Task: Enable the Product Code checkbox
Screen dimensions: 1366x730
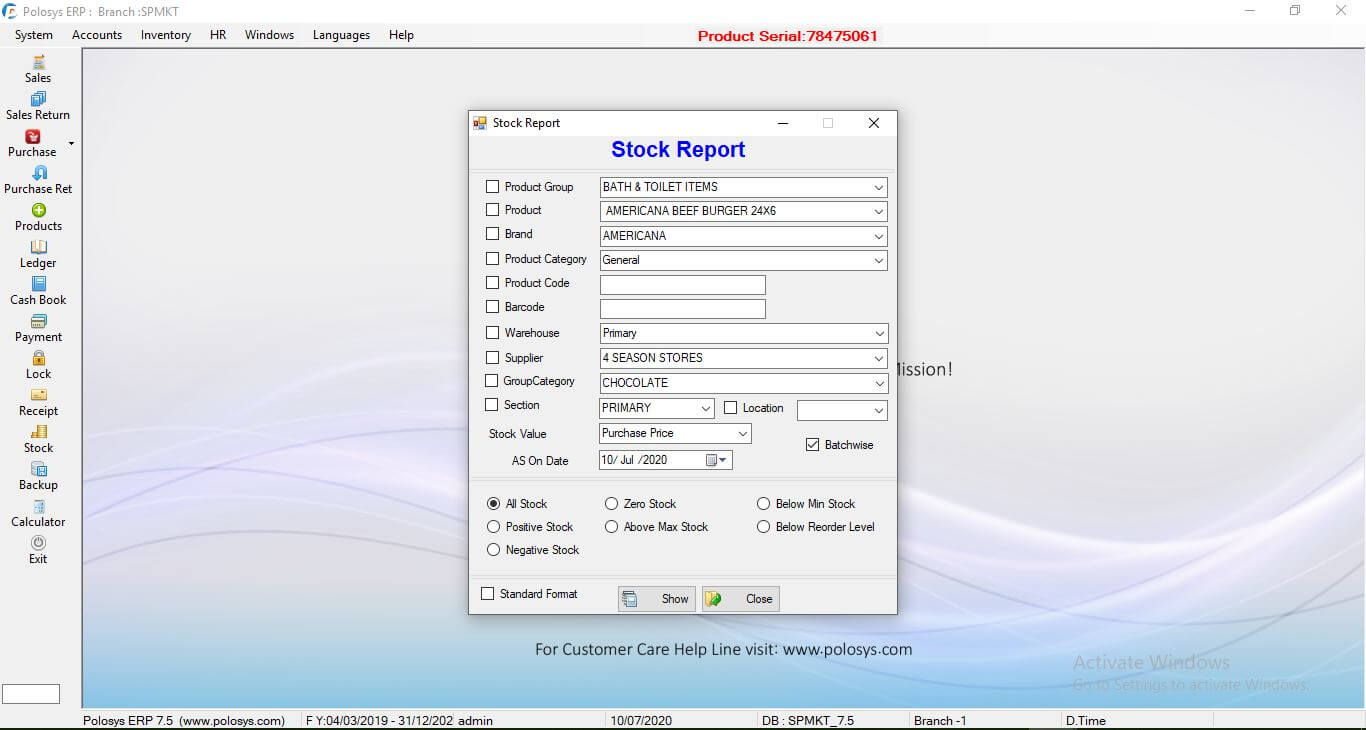Action: (x=492, y=283)
